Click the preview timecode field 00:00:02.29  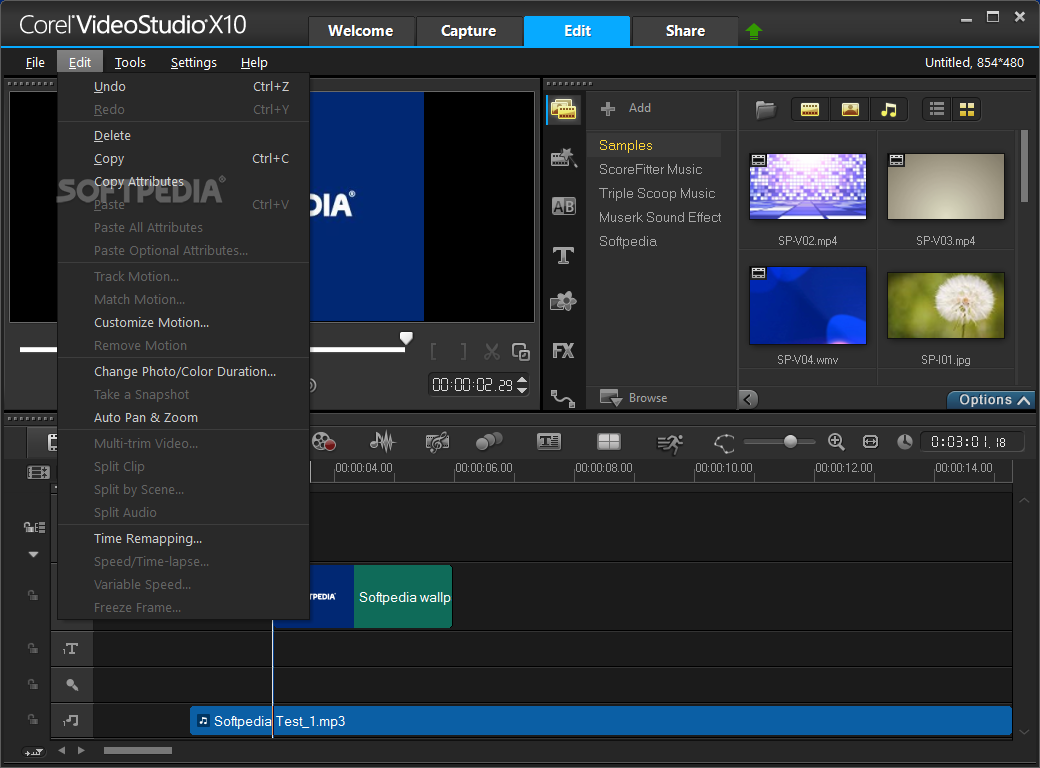[x=472, y=385]
